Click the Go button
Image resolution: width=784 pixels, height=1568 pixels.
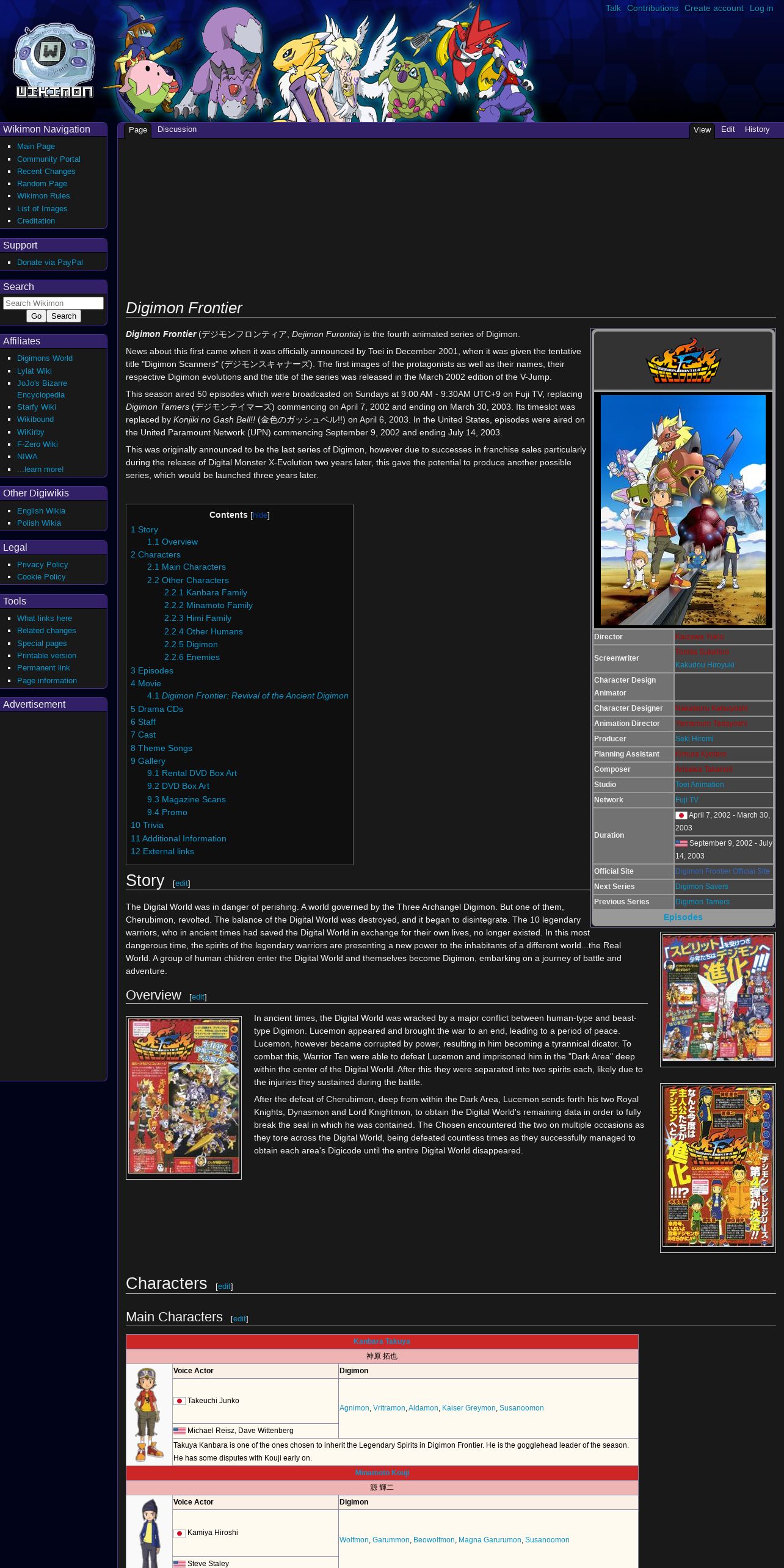(x=36, y=316)
